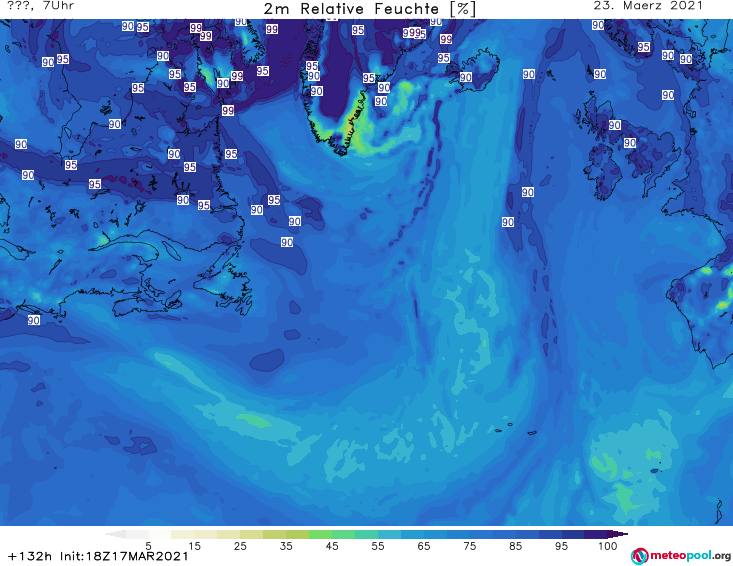Click the '95' tick label on the color scale

click(x=561, y=546)
